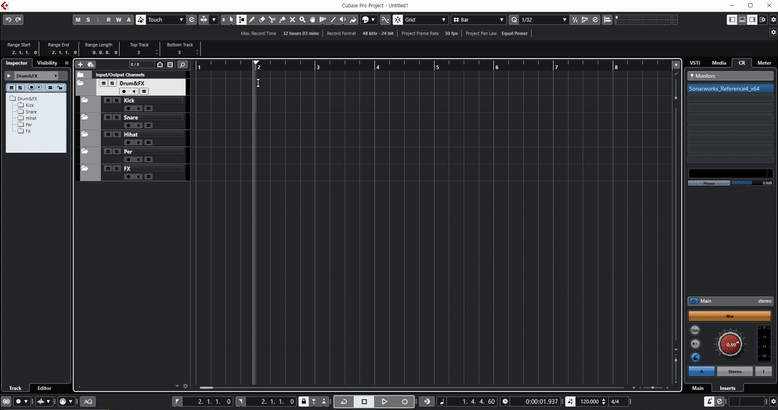Select Sonarworks_Reference4_x64 monitor entry

tap(730, 89)
